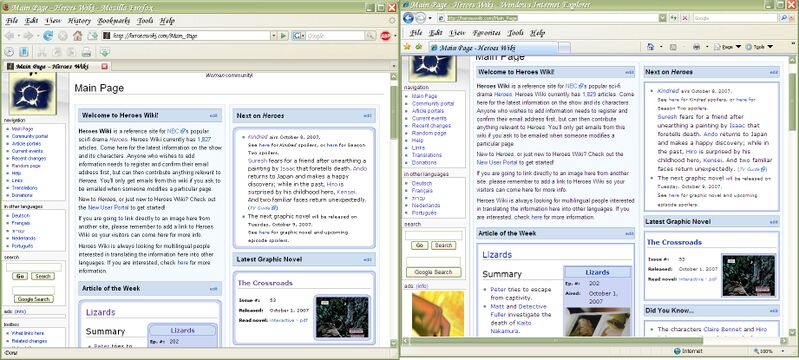Click Firefox's green Go arrow beside the address bar
Viewport: 799px width, 360px height.
(284, 36)
